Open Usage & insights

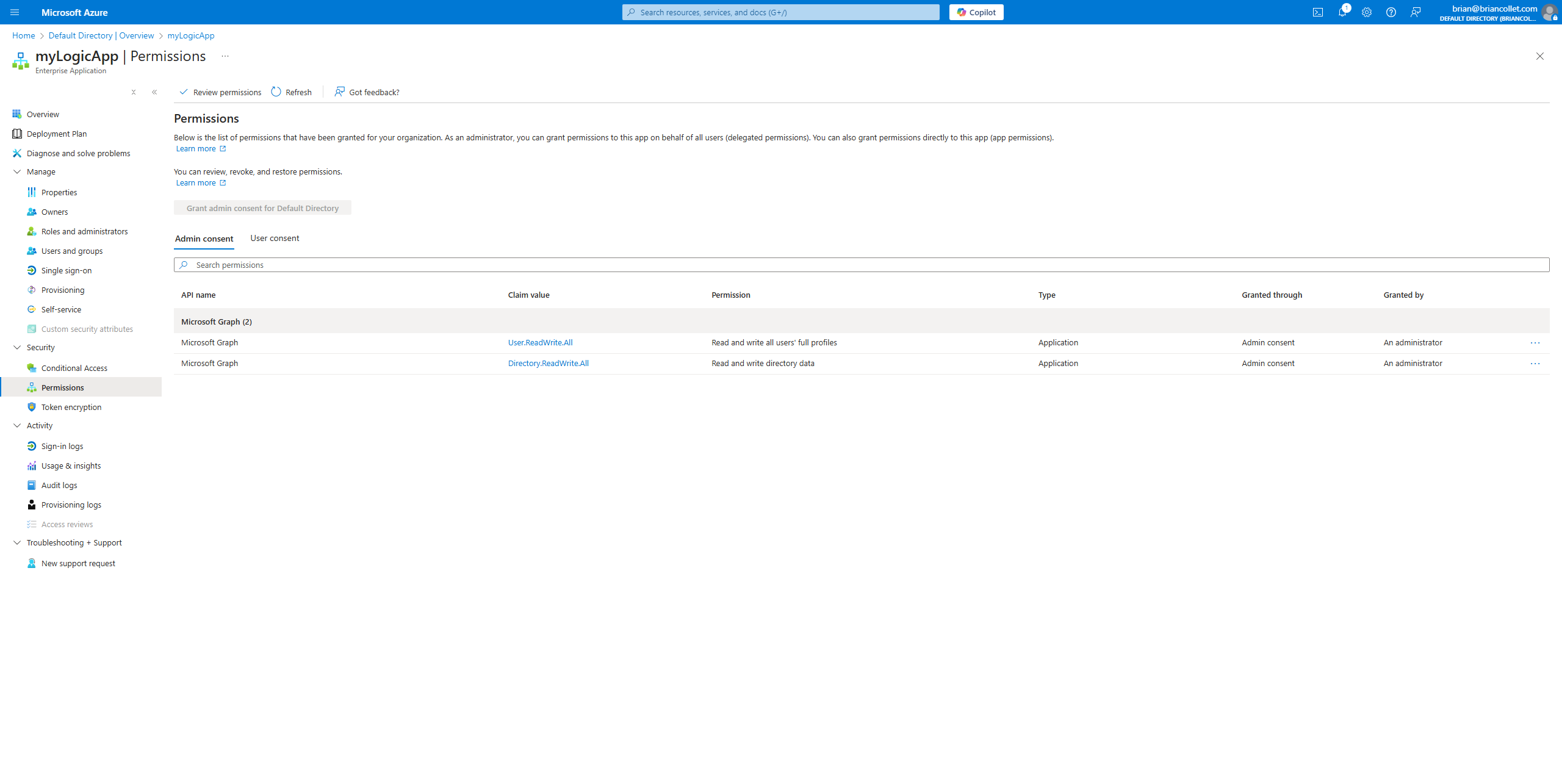pyautogui.click(x=71, y=466)
